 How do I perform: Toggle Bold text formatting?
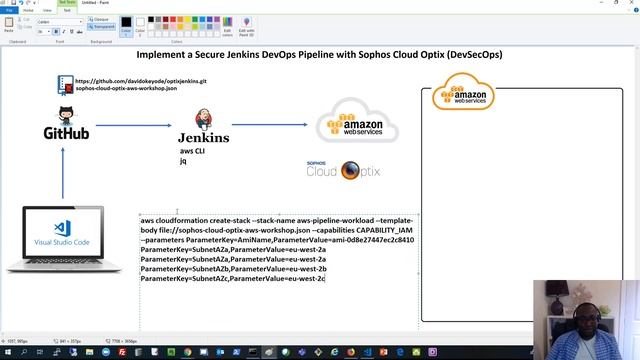pos(56,31)
